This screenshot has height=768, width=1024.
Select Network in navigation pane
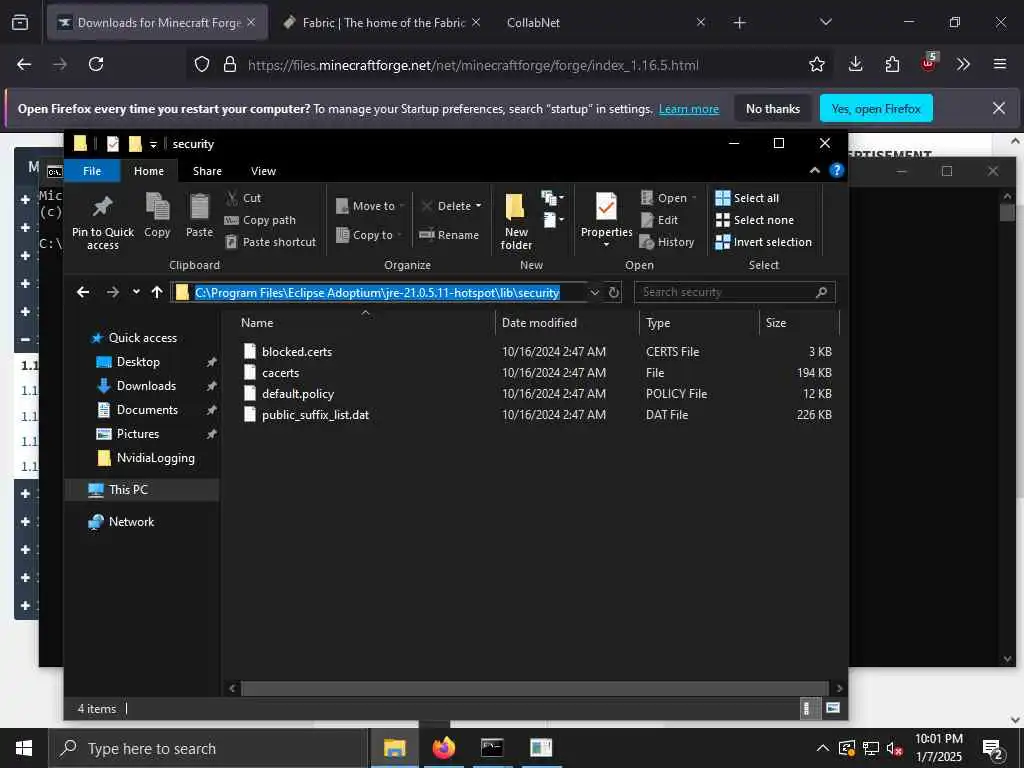(131, 522)
